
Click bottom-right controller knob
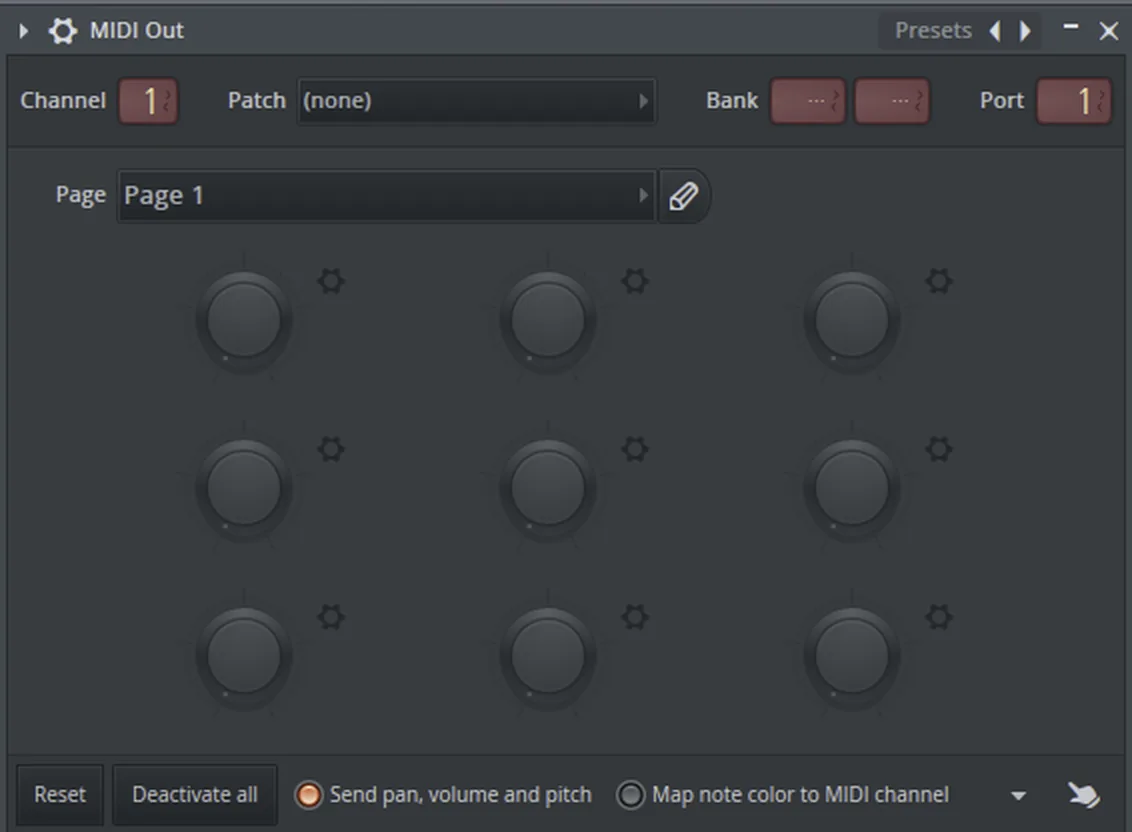coord(852,657)
